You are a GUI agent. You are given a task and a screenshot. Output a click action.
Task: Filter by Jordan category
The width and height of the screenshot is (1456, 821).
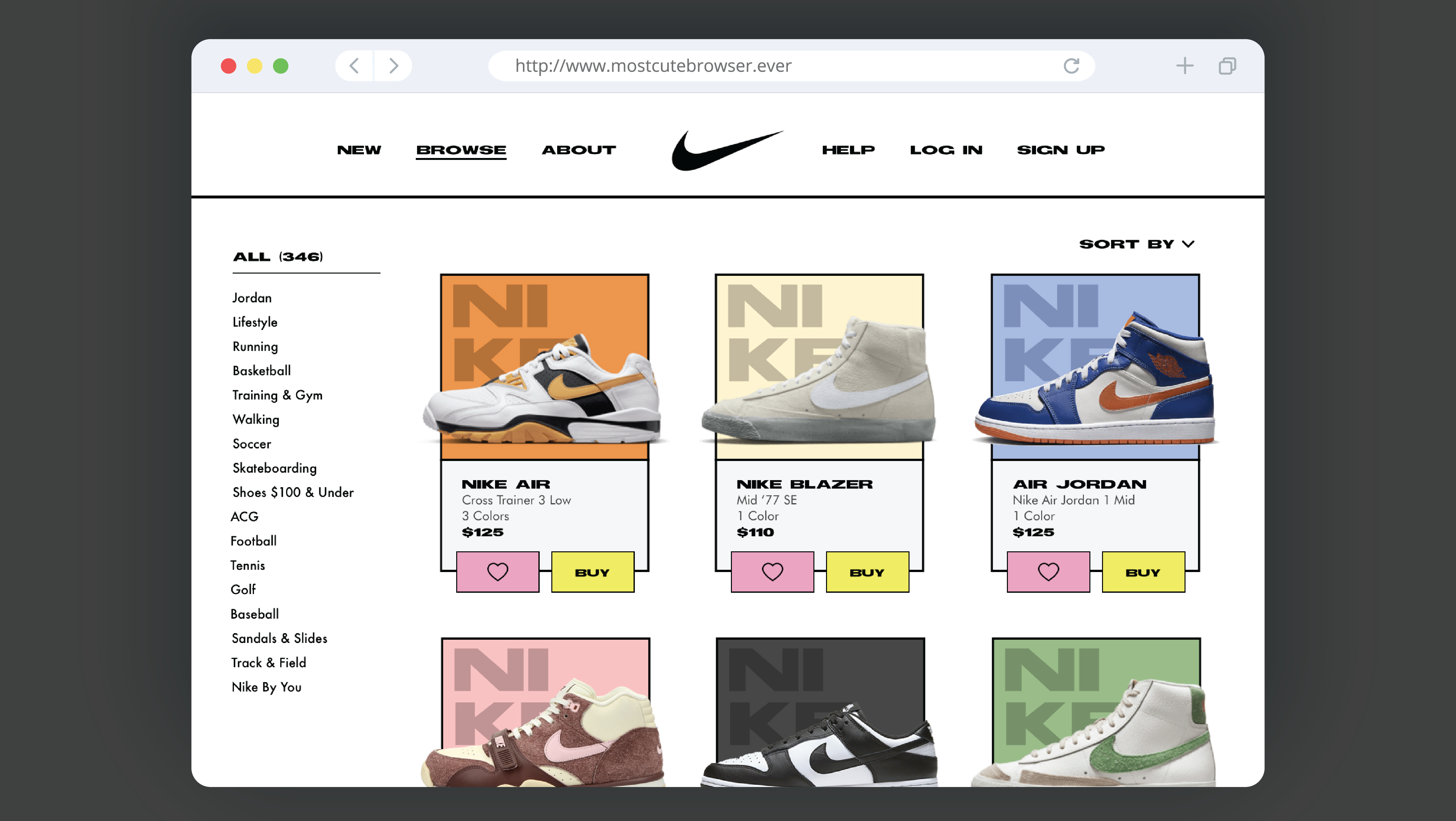click(x=252, y=298)
